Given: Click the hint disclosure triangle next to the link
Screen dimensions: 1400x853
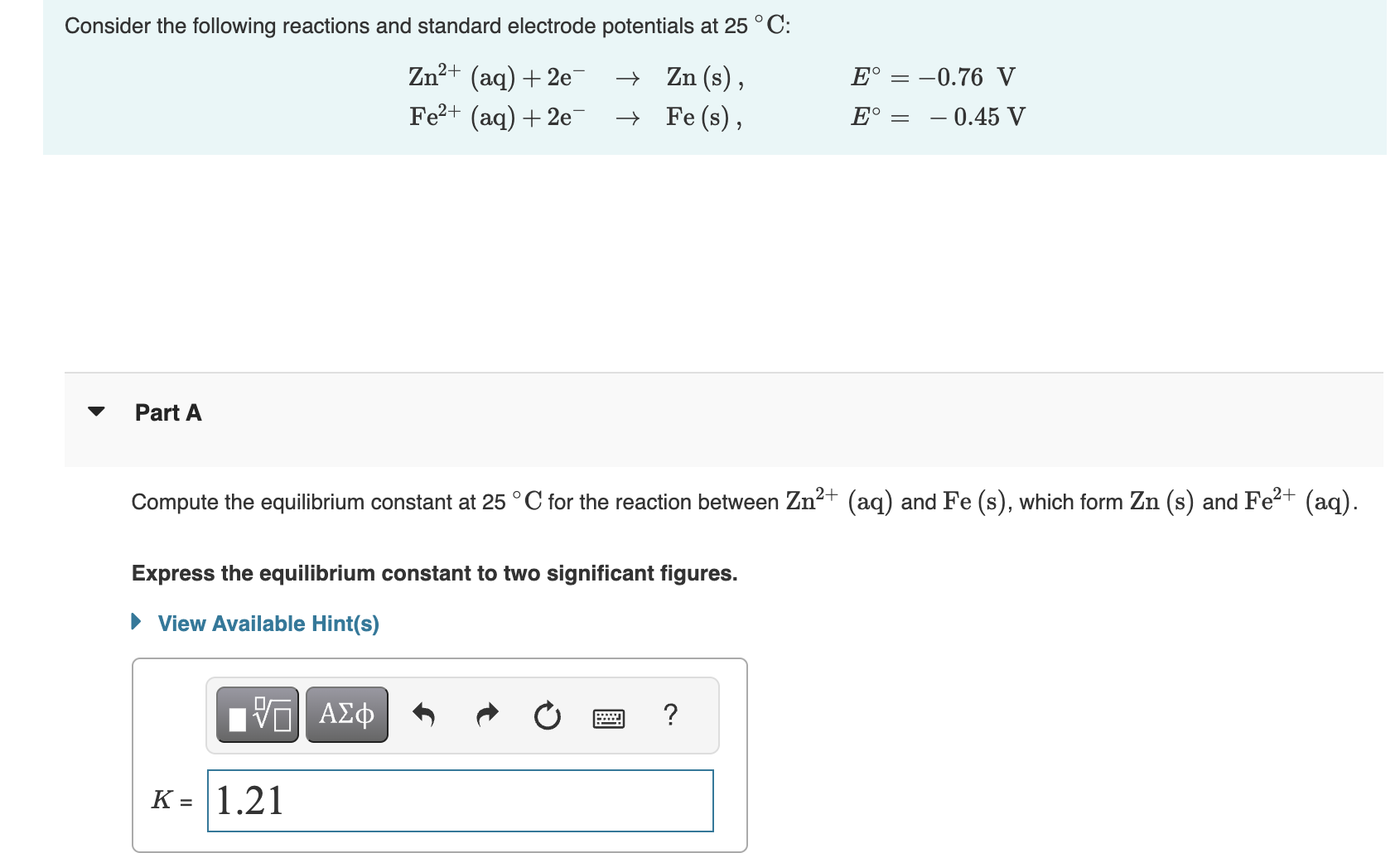Looking at the screenshot, I should (x=136, y=622).
